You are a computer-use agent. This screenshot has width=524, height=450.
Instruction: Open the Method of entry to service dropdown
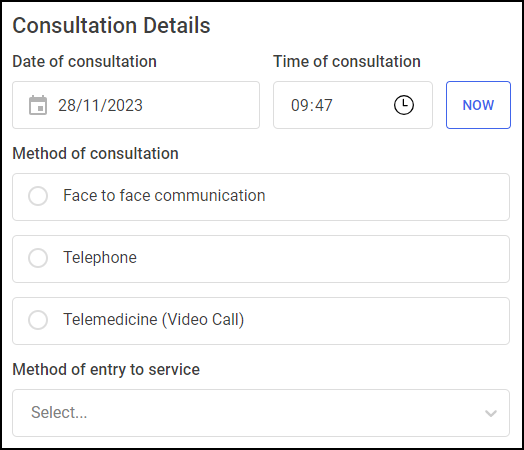tap(261, 413)
